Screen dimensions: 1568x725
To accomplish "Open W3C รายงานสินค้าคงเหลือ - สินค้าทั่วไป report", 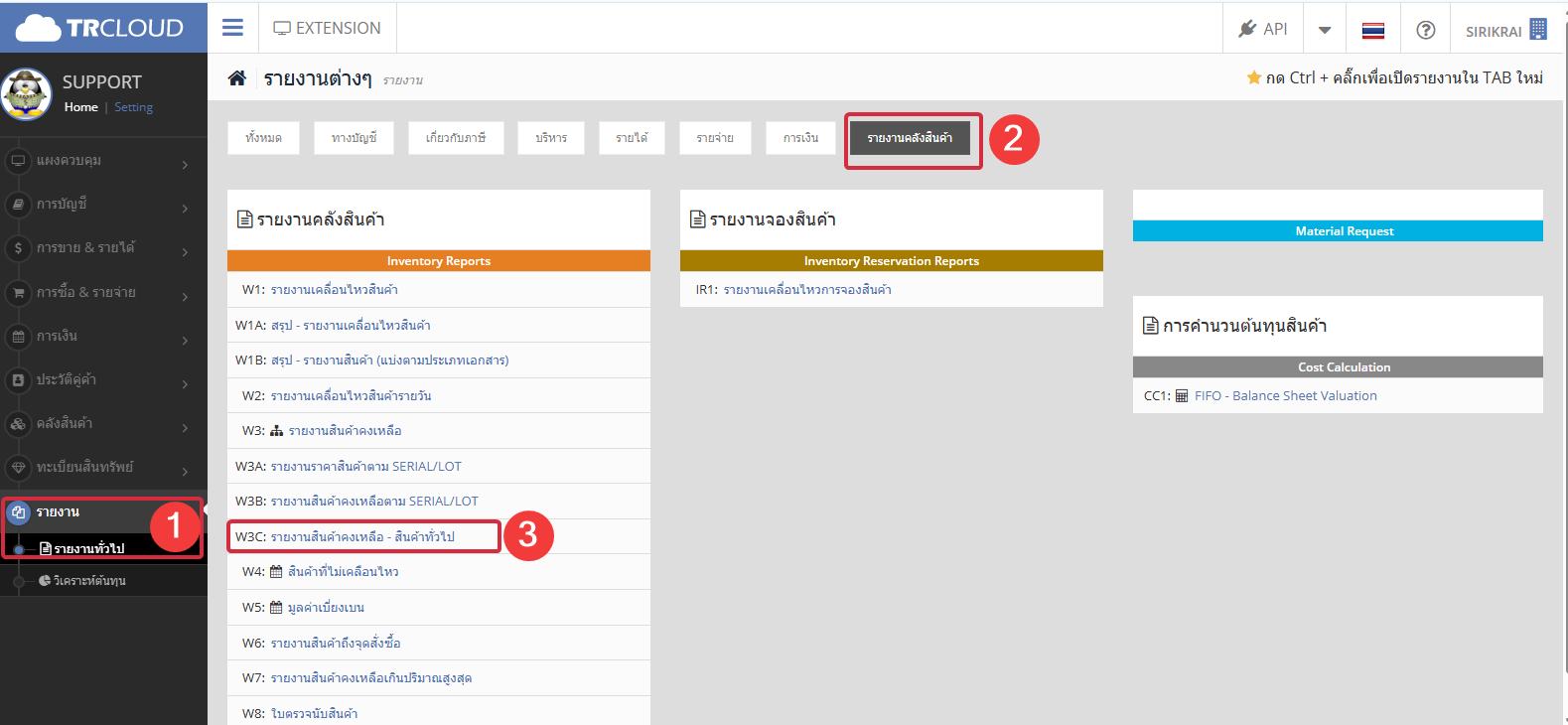I will tap(362, 537).
